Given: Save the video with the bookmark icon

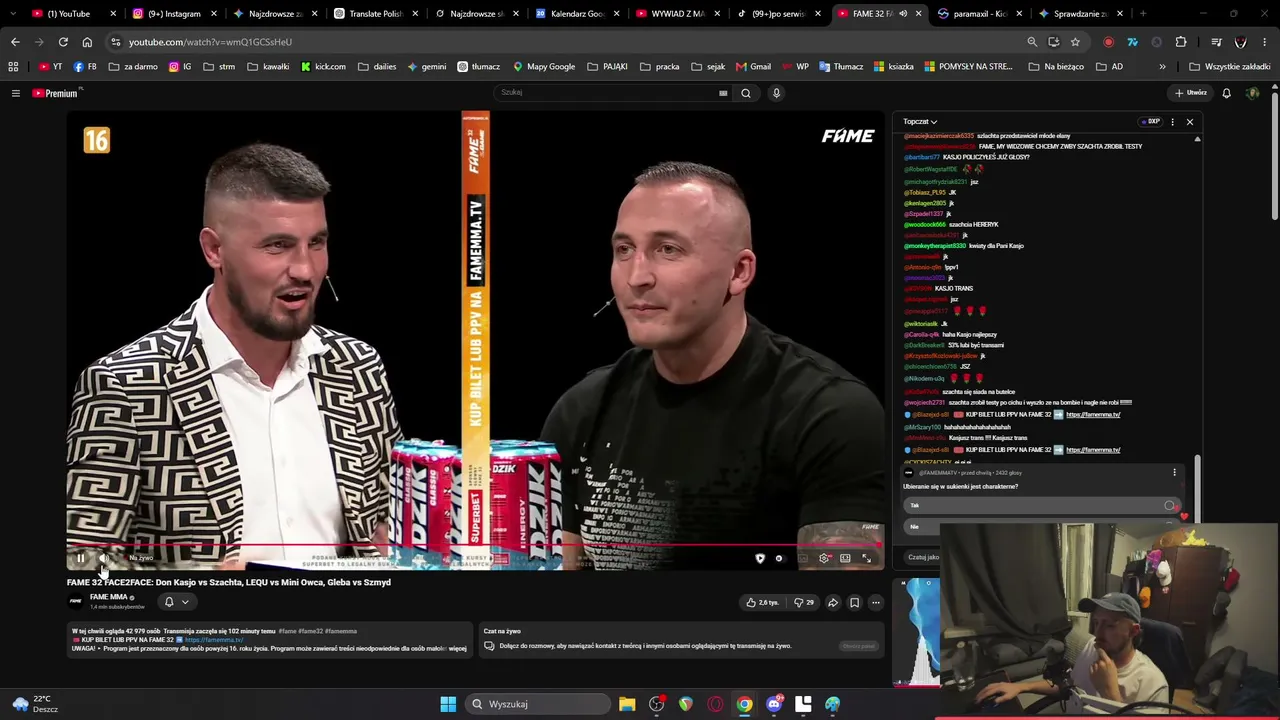Looking at the screenshot, I should point(854,602).
